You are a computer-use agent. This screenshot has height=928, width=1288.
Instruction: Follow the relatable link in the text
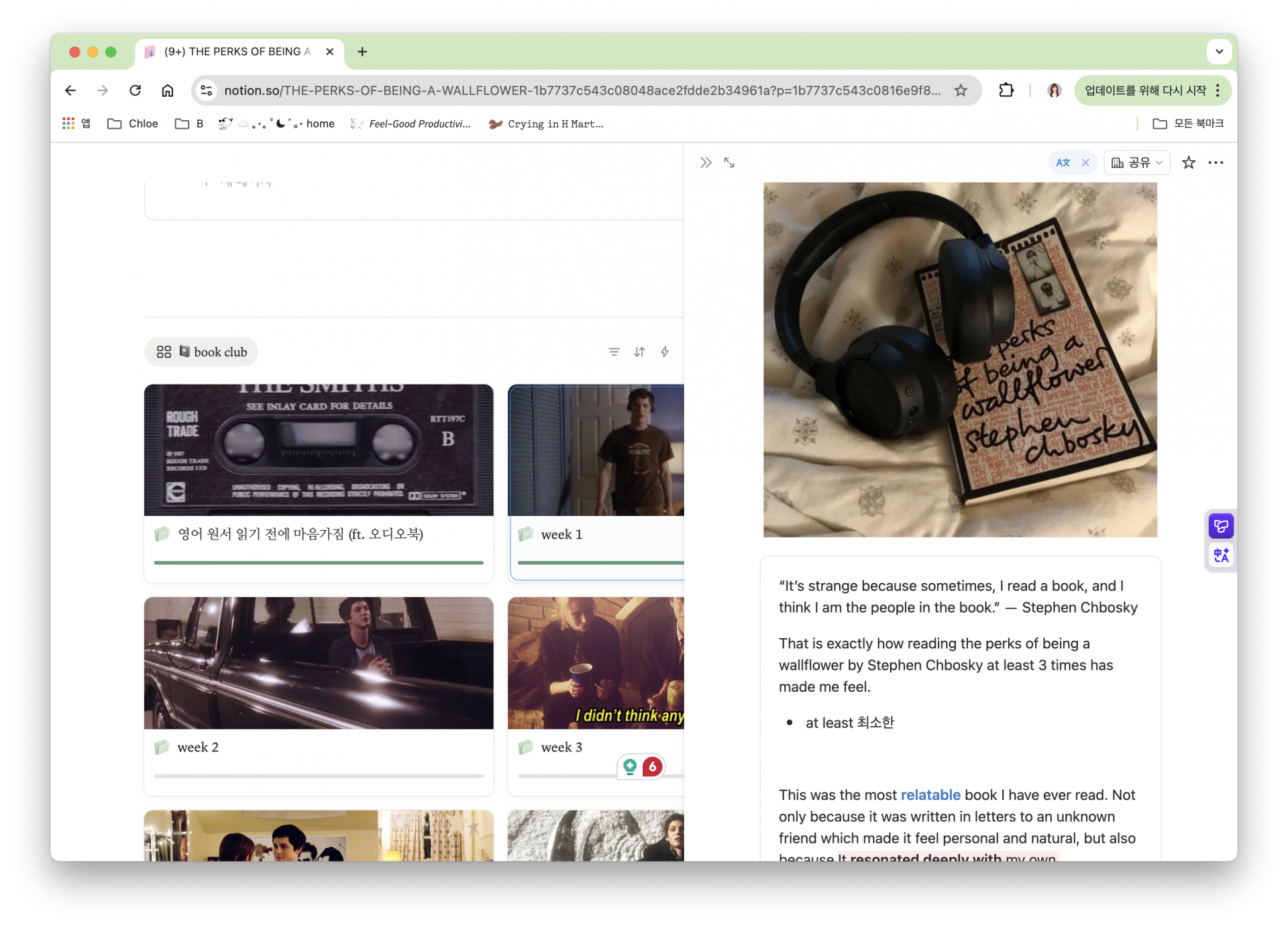[x=930, y=795]
